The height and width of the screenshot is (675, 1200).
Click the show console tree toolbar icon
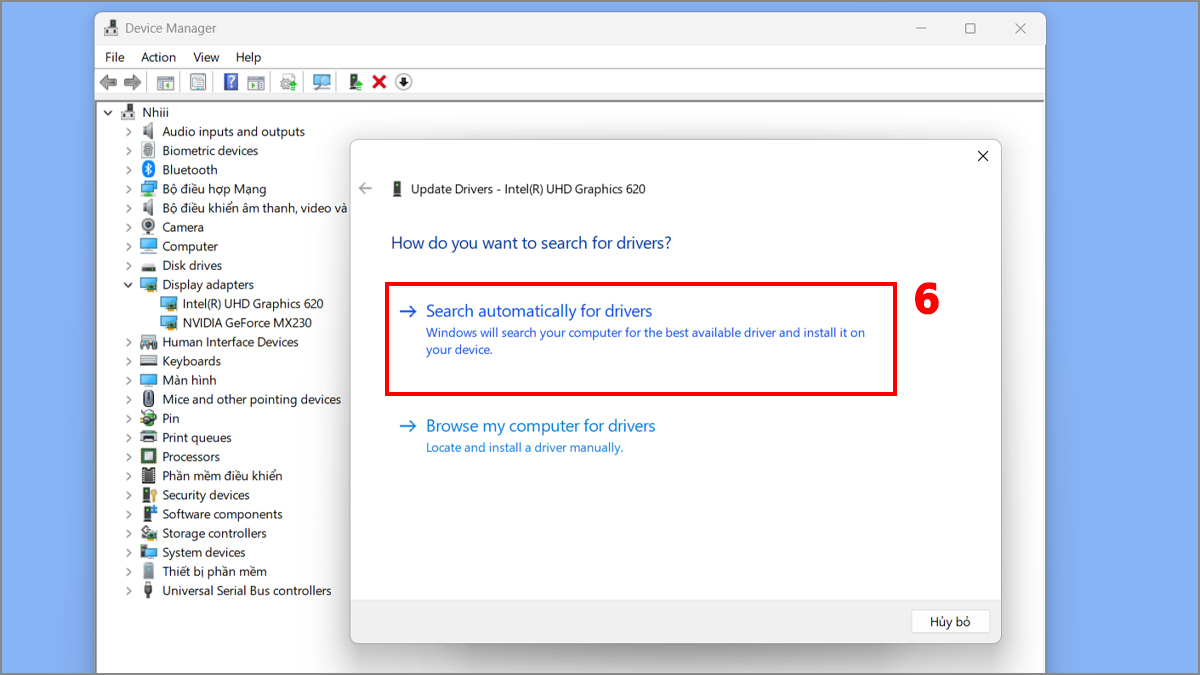165,82
